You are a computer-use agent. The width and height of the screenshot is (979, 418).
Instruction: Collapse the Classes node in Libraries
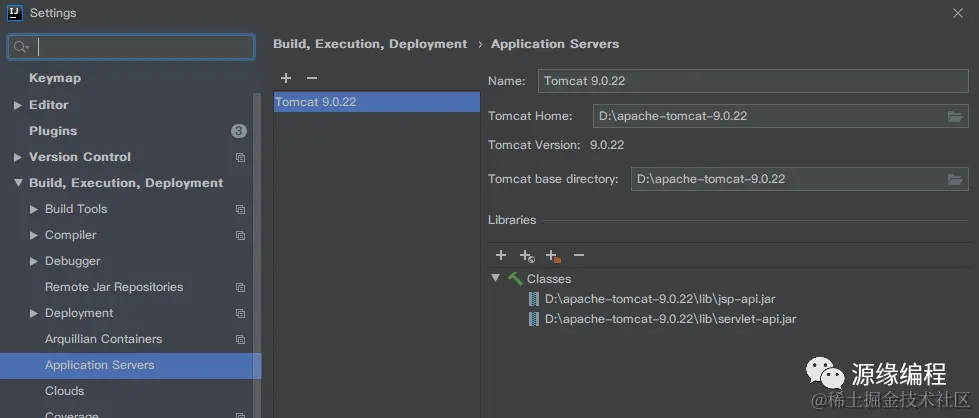tap(496, 278)
